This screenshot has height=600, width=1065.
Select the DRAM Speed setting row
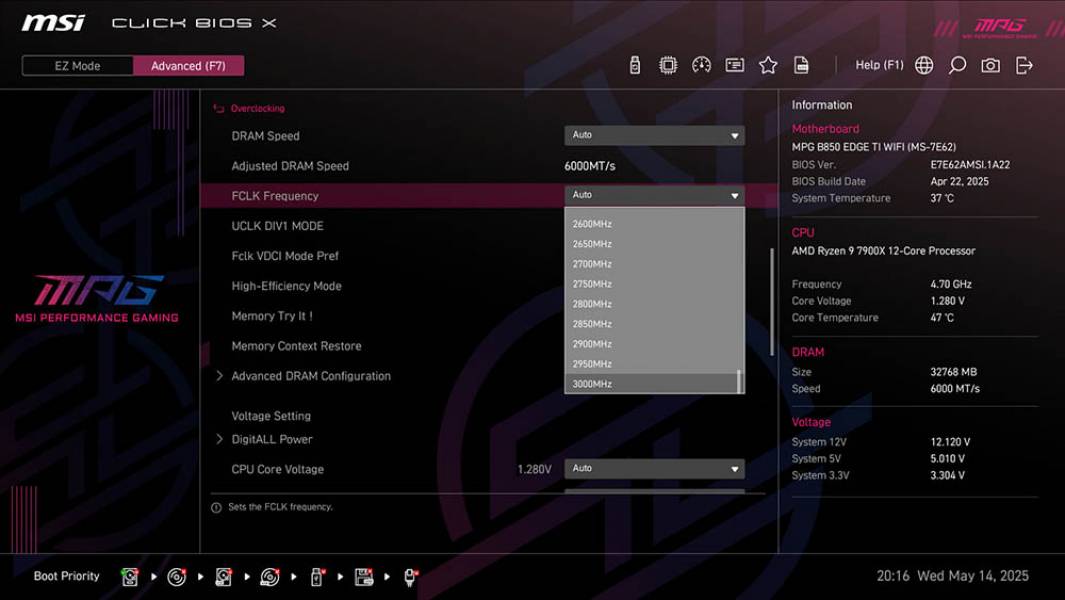click(489, 136)
